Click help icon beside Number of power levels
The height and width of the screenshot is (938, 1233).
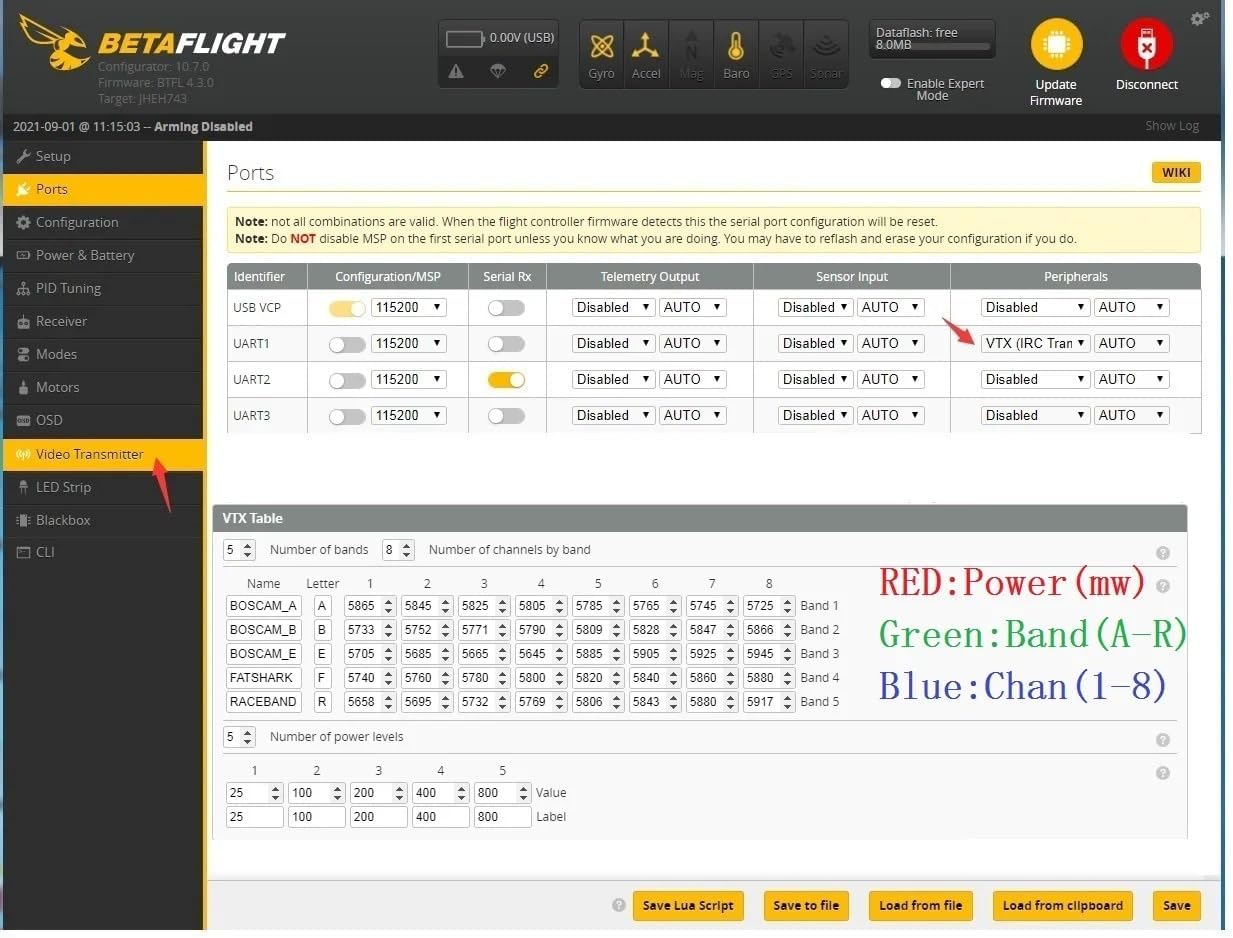[1162, 740]
